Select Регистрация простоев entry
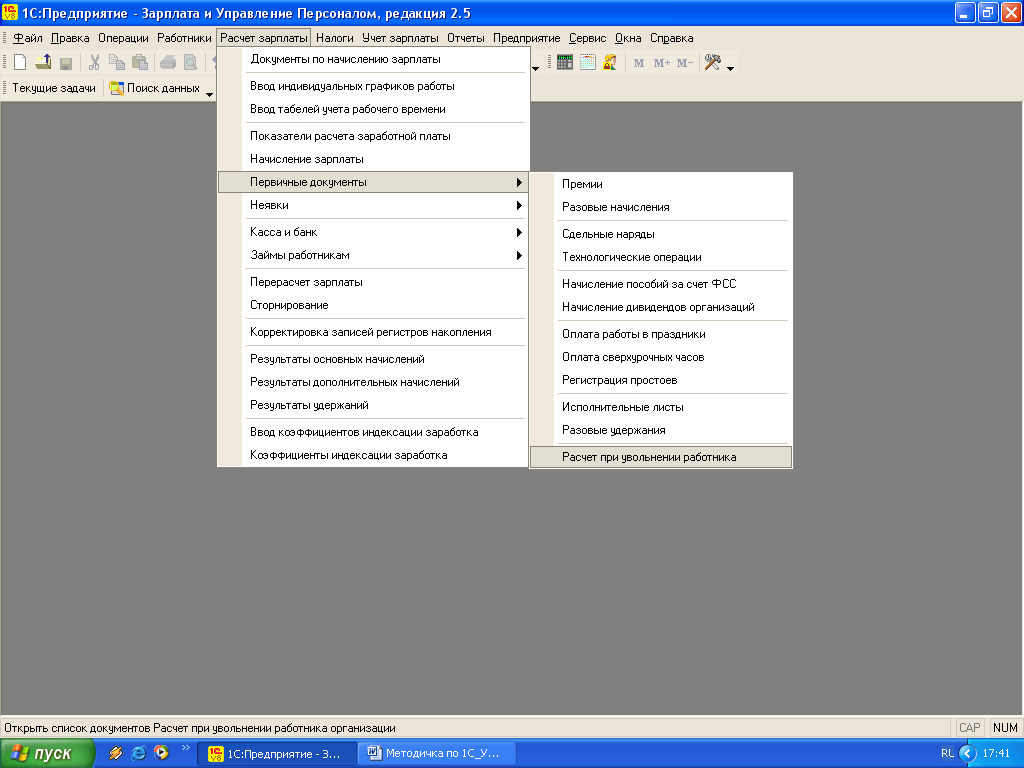 661,380
